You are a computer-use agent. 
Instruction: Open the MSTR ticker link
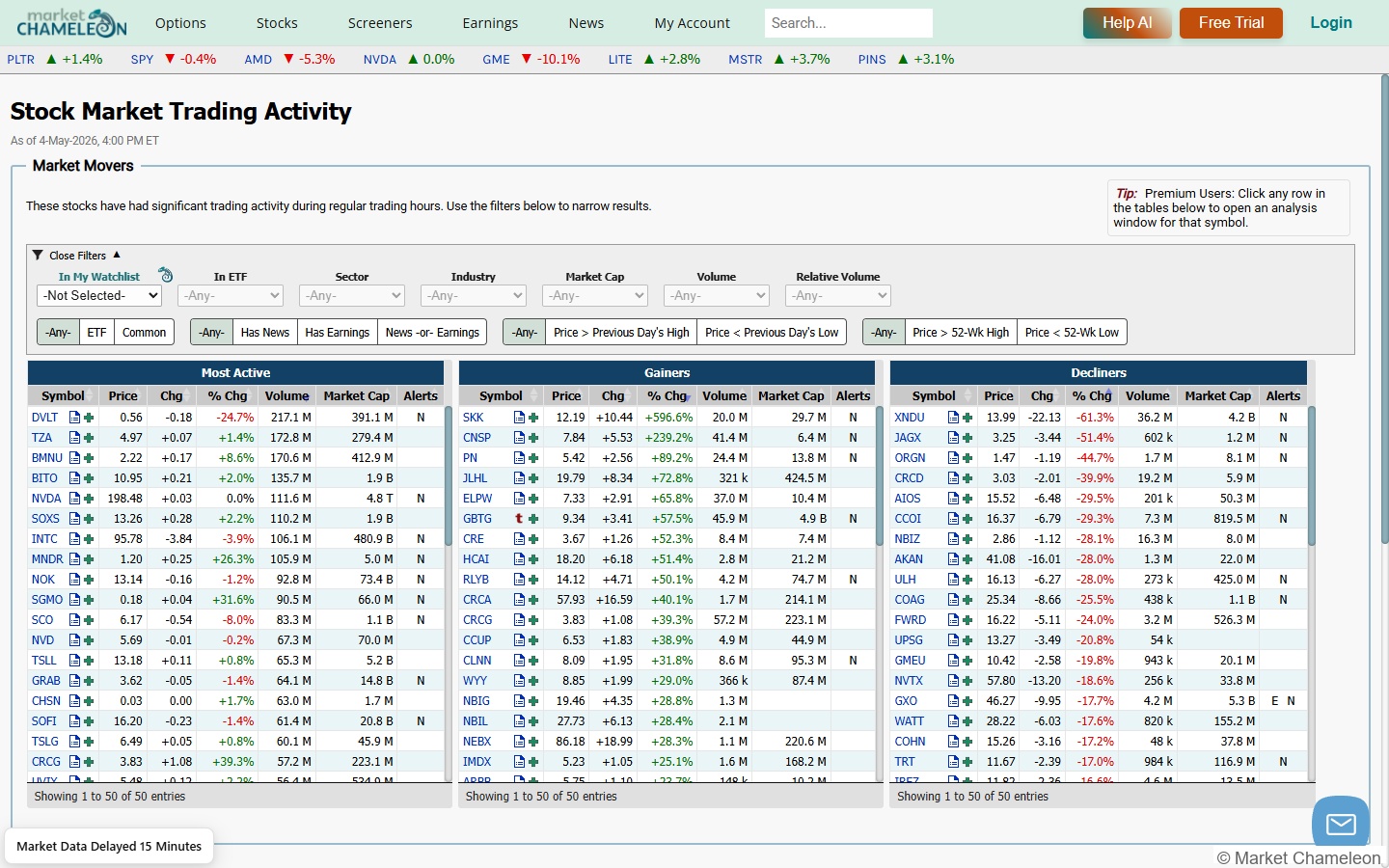tap(745, 60)
